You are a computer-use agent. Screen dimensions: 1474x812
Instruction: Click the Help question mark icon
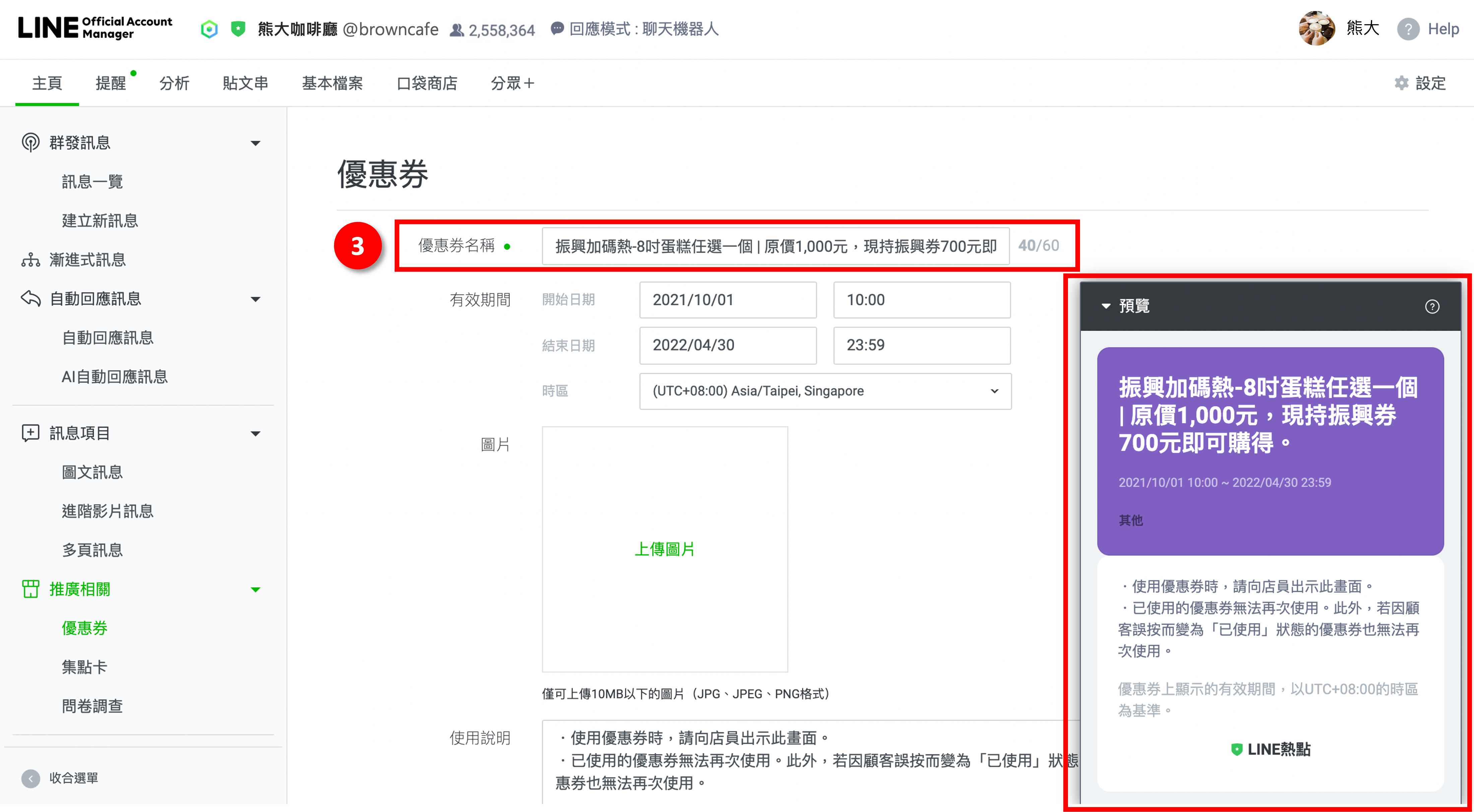[1408, 29]
